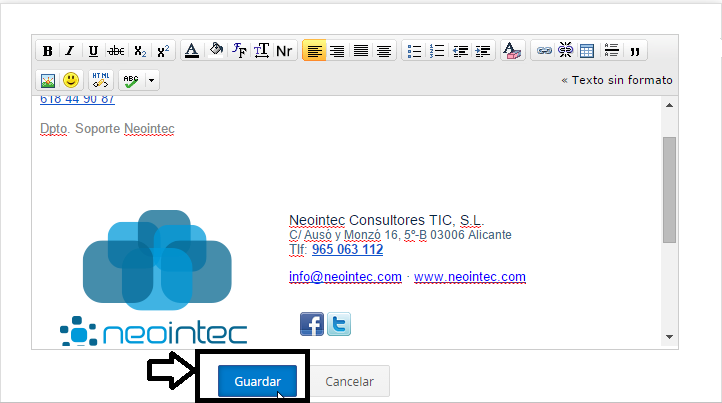The height and width of the screenshot is (403, 722).
Task: Apply strikethrough formatting
Action: point(116,51)
